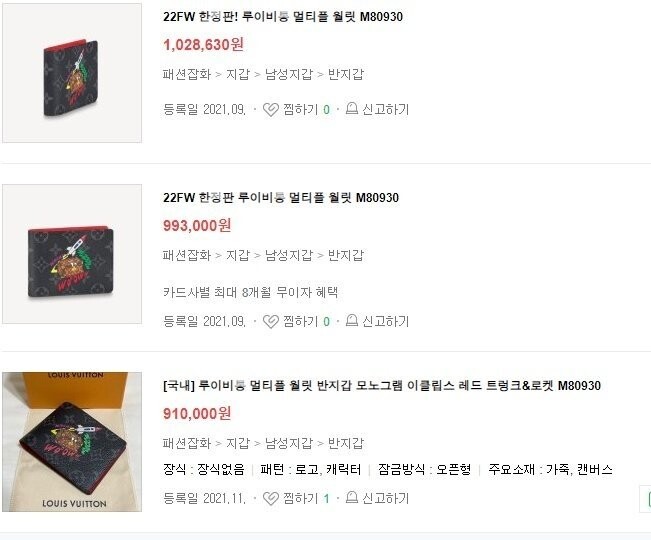
Task: Open the '[국내]' 모노그램 이클립스 listing title
Action: pyautogui.click(x=382, y=386)
